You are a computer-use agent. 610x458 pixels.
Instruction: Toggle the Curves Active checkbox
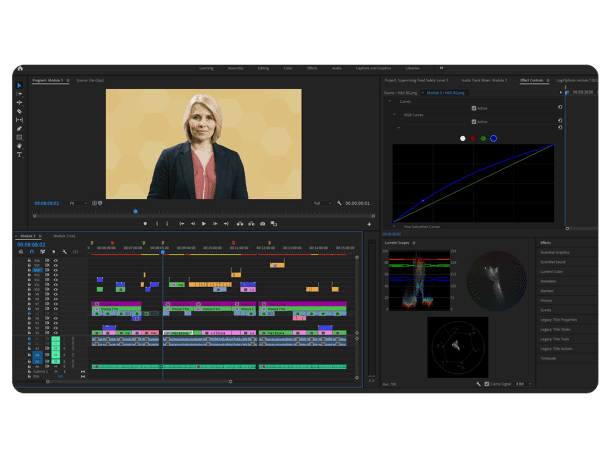473,107
